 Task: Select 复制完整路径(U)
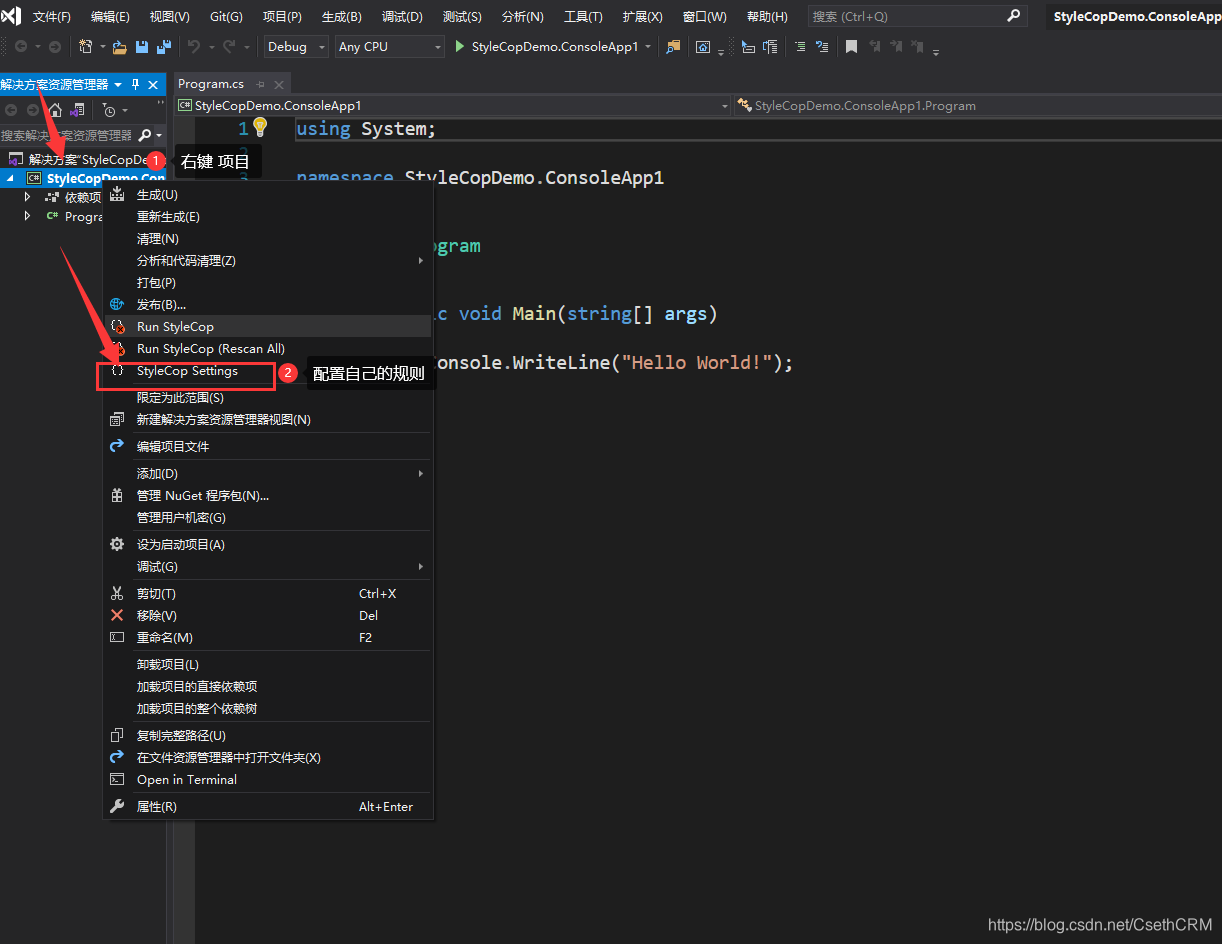point(268,736)
